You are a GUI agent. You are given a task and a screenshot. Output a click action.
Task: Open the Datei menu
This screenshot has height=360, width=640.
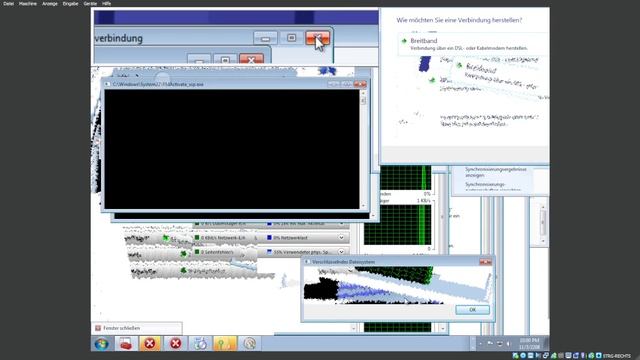click(x=8, y=3)
